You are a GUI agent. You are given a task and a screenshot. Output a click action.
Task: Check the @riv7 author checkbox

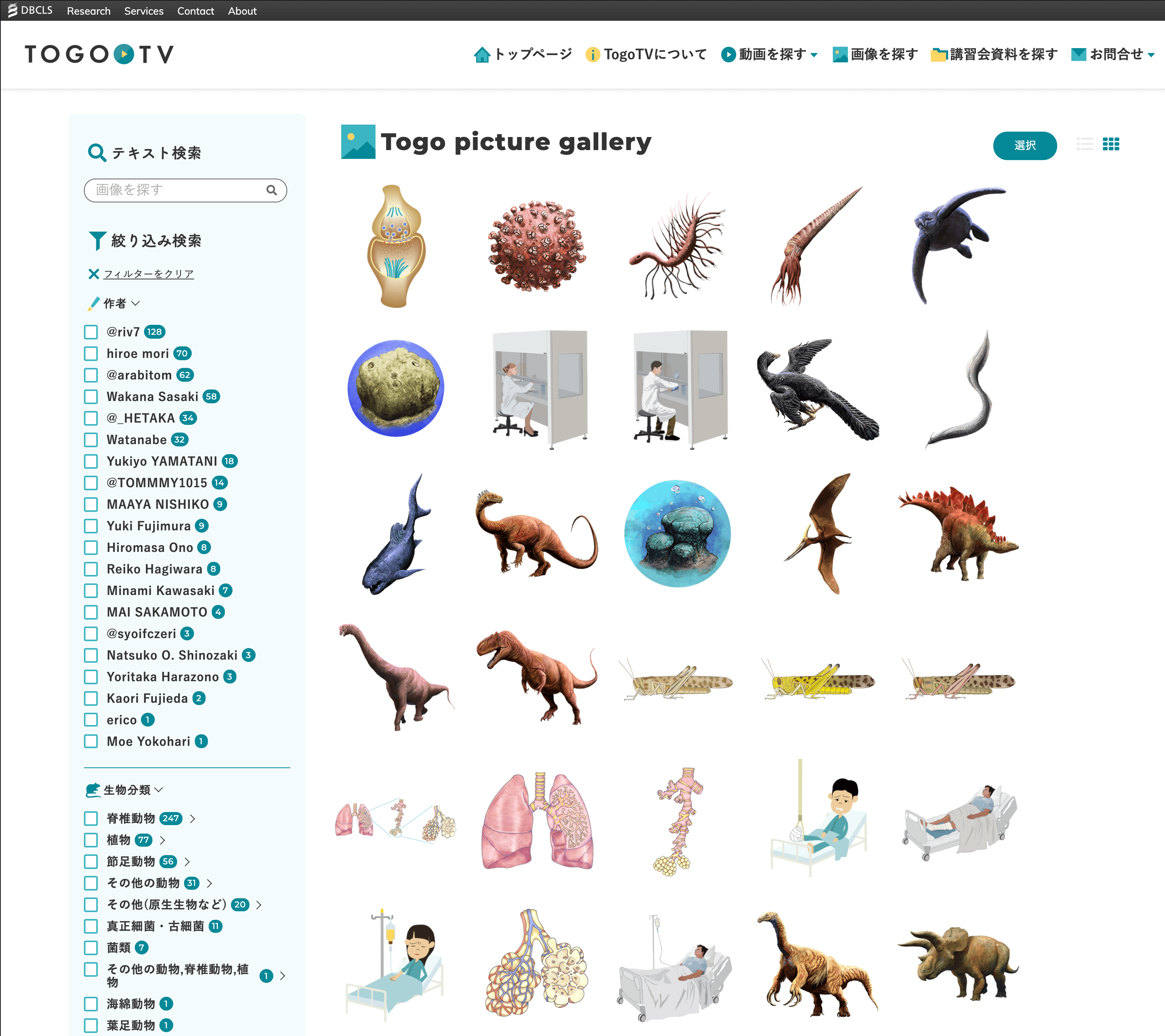(x=91, y=332)
